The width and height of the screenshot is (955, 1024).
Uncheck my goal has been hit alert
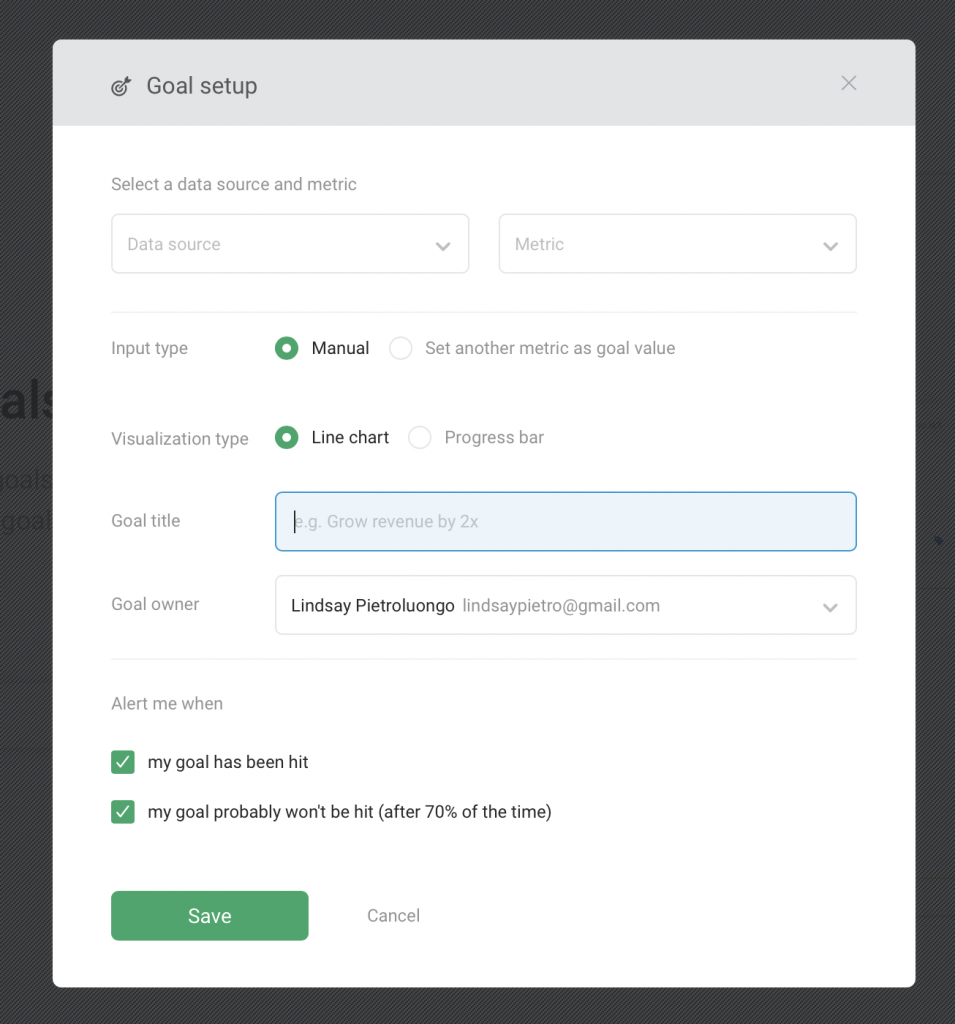tap(123, 762)
